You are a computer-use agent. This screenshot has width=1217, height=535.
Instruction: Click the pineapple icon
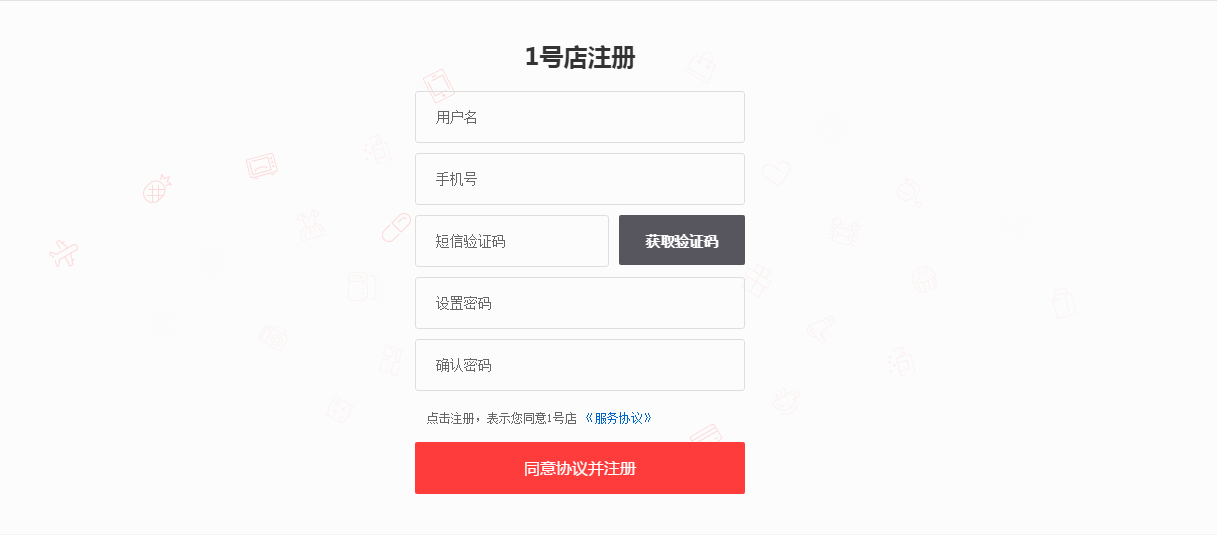click(x=157, y=188)
